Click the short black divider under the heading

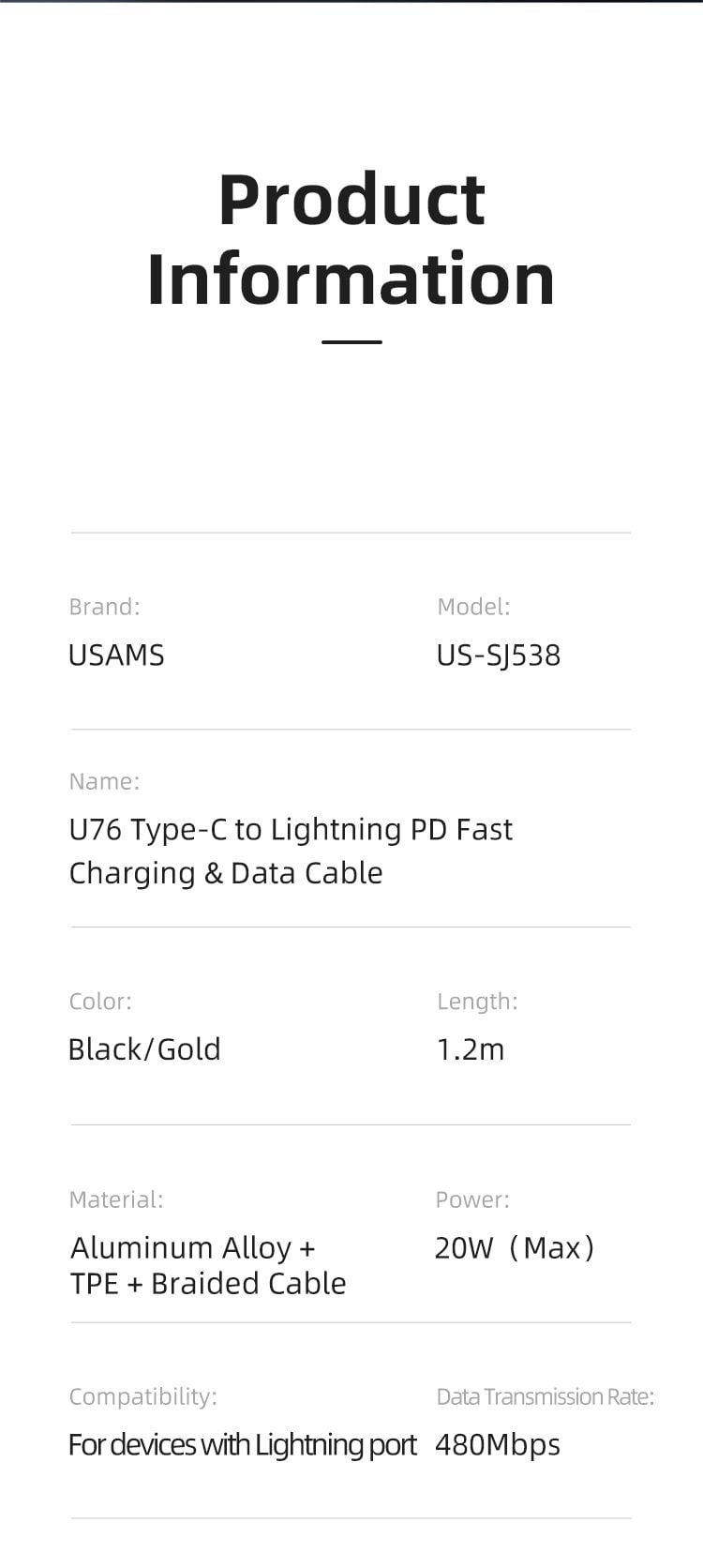(x=351, y=342)
